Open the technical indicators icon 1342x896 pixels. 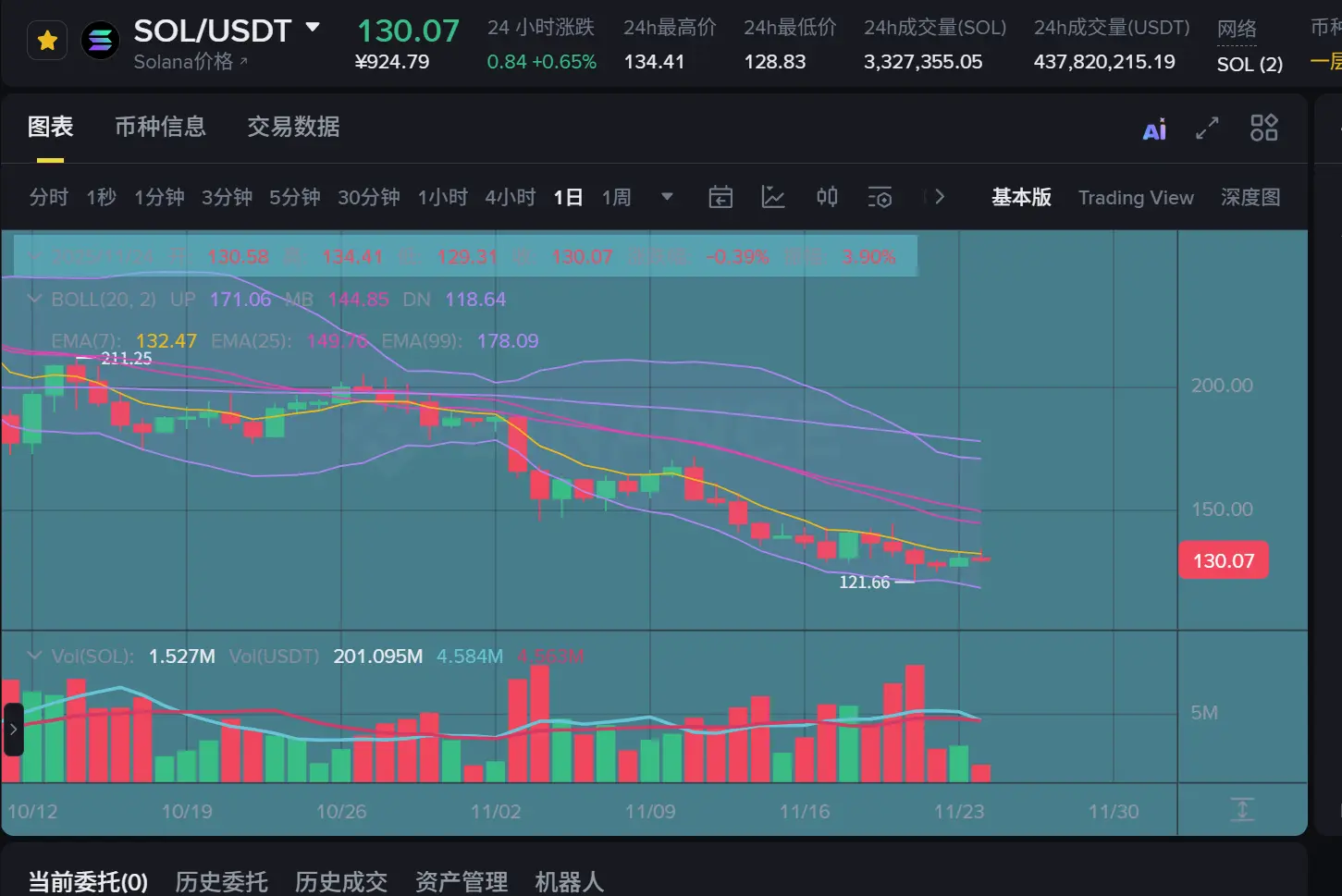(772, 197)
